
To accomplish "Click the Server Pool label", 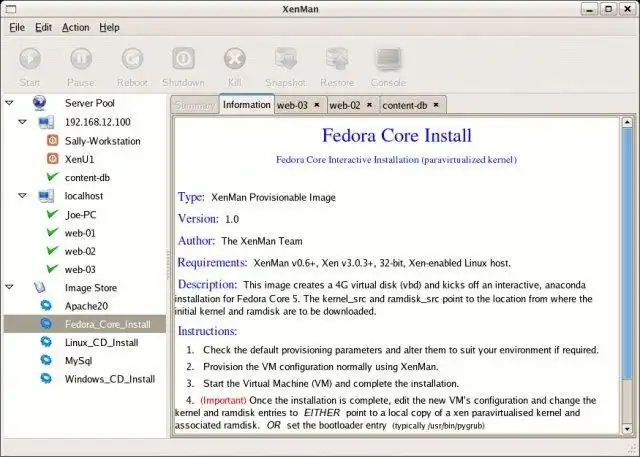I will coord(89,103).
